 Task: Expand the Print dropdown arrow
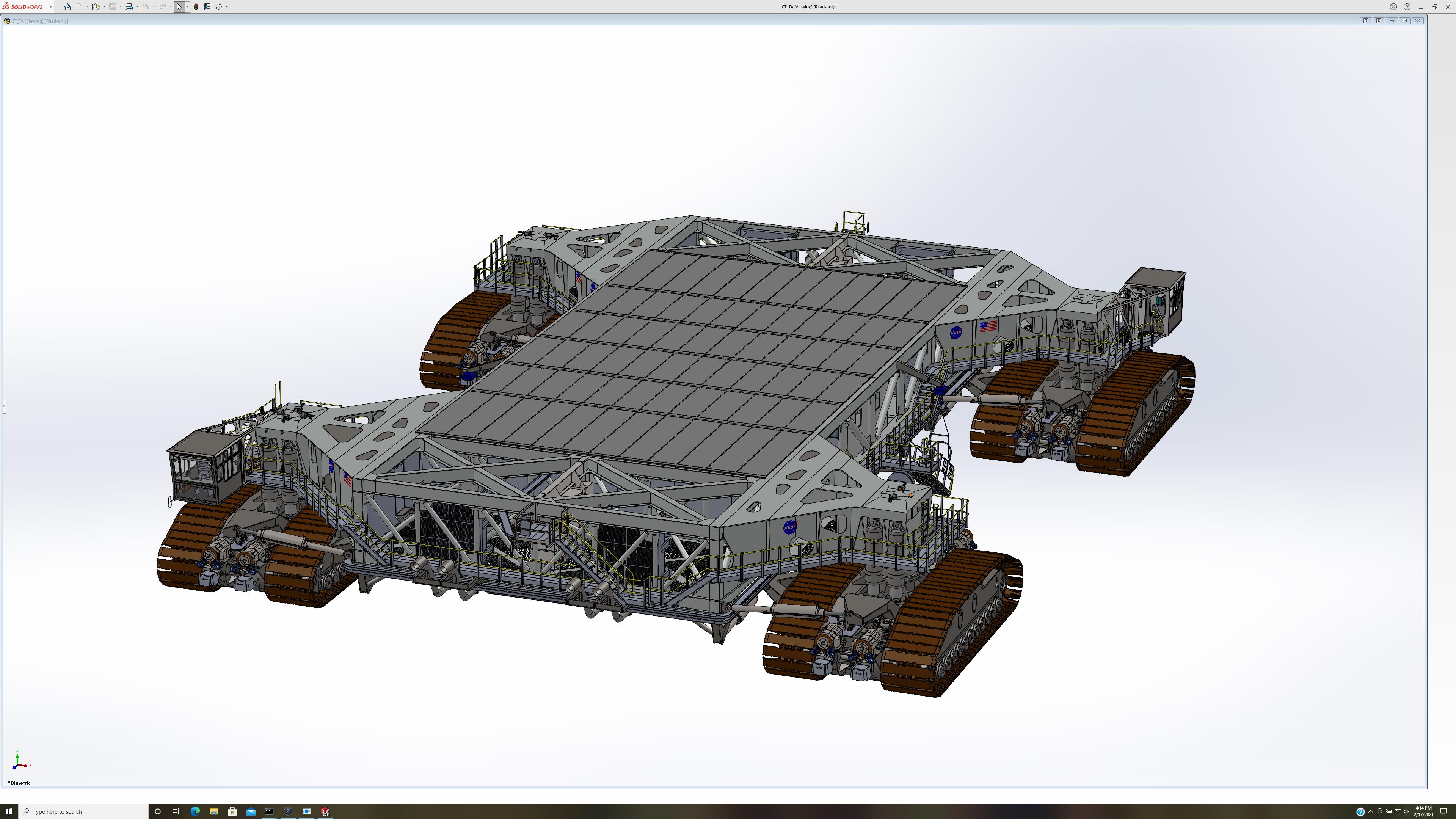point(137,7)
